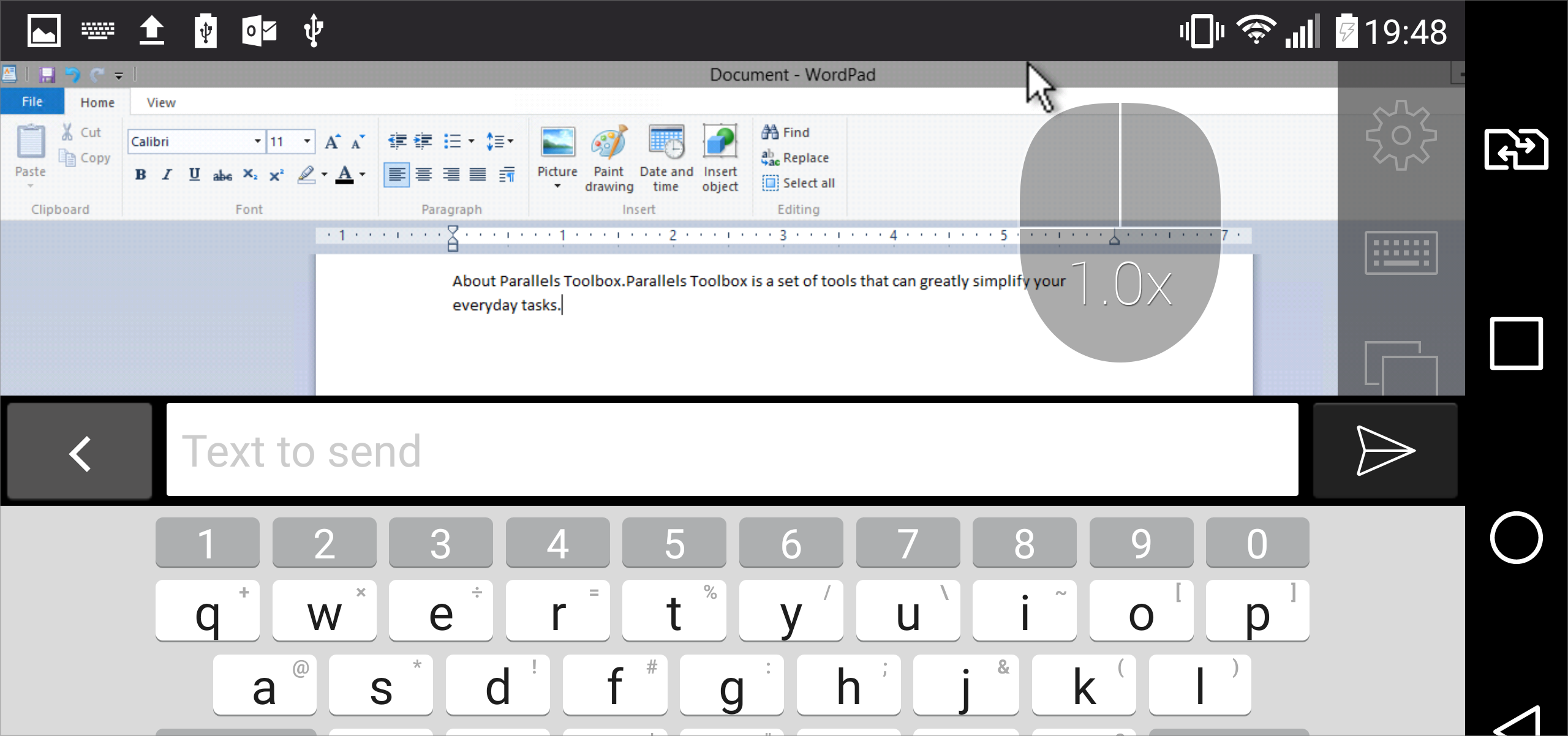Click the Paste clipboard icon
Screen dimensions: 1568x736
[x=31, y=142]
